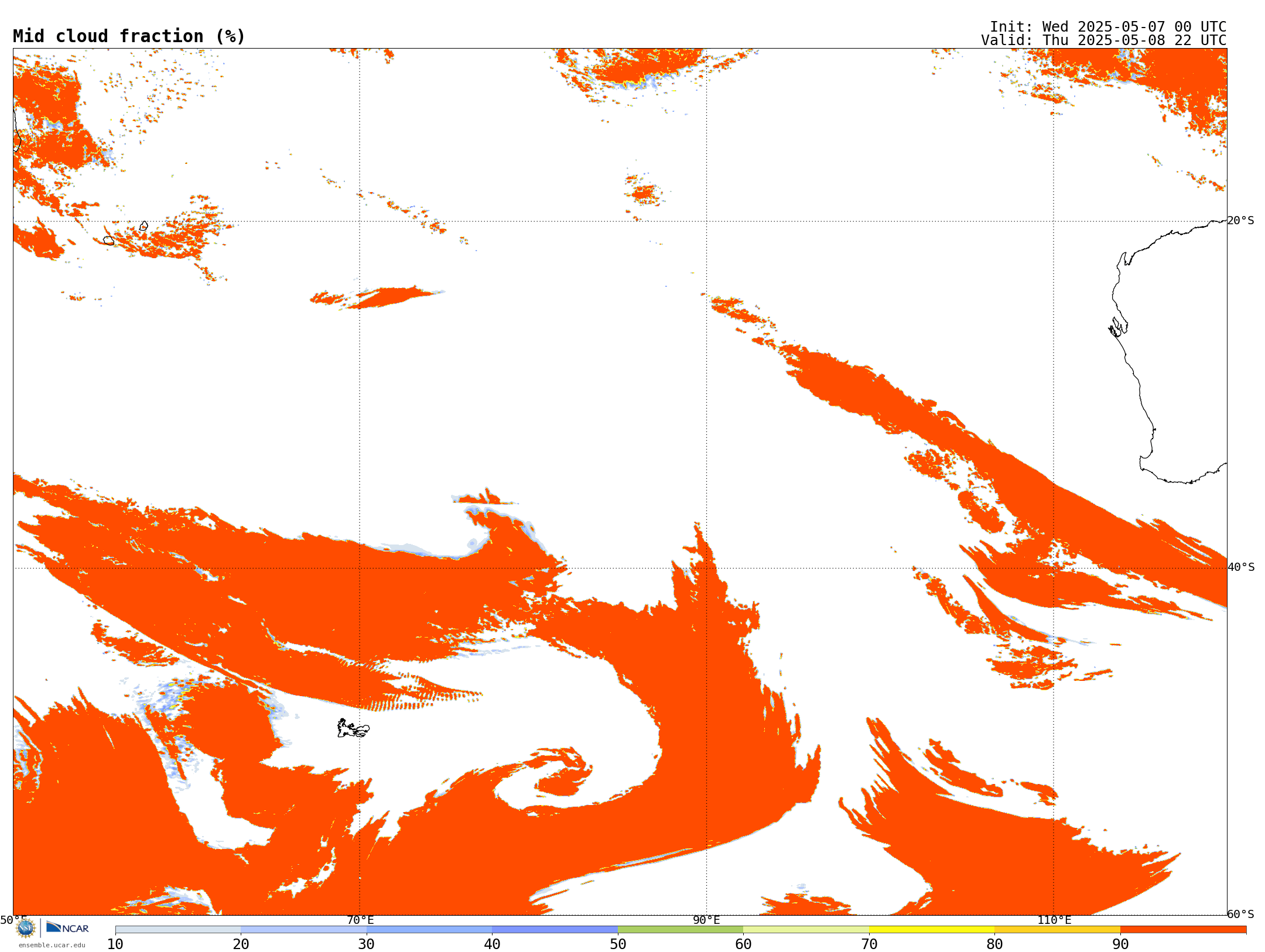Select the Init: Wed 2025-05-07 00 UTC text
Image resolution: width=1265 pixels, height=952 pixels.
click(x=1108, y=27)
